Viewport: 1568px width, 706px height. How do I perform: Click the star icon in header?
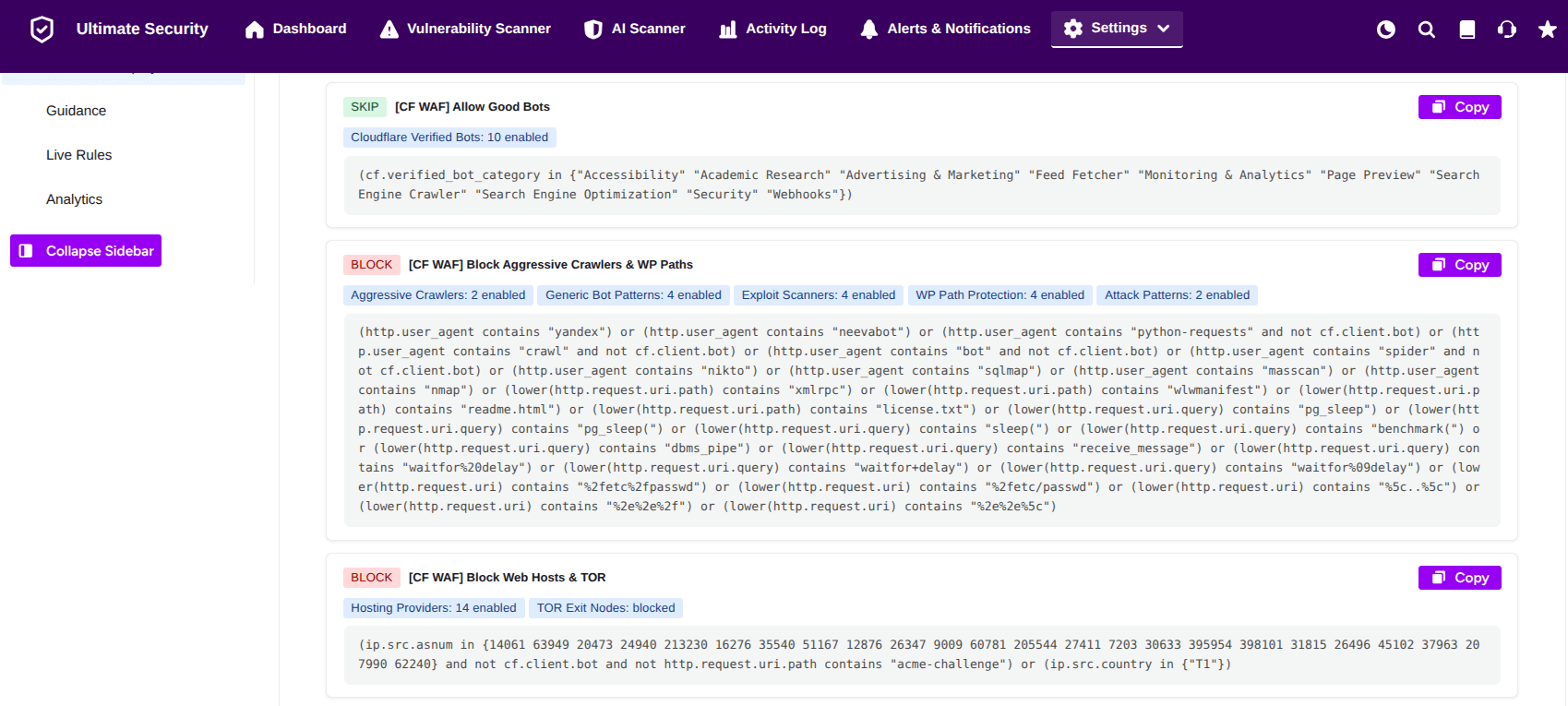pyautogui.click(x=1548, y=30)
